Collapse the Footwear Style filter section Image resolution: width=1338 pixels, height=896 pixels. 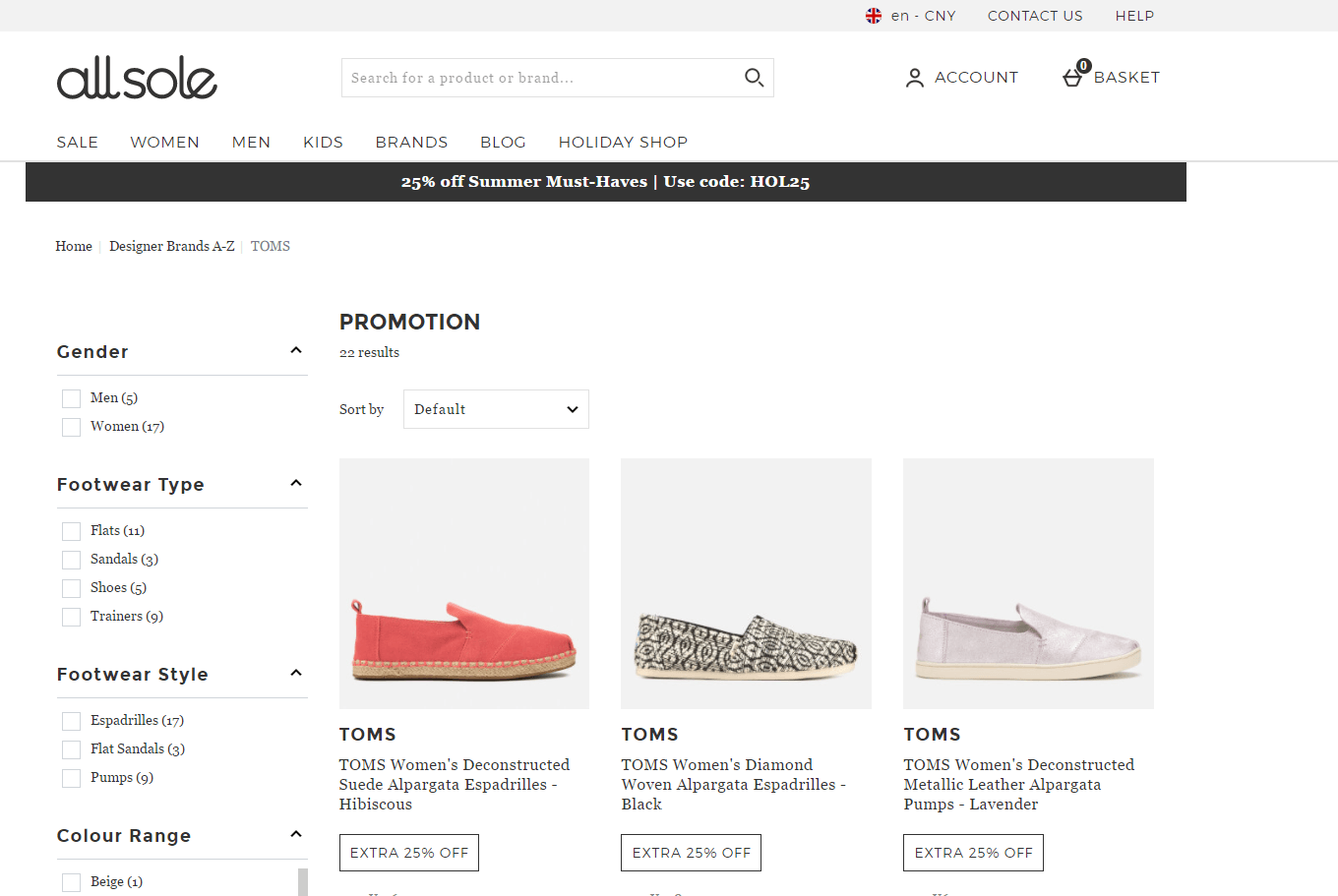click(296, 673)
